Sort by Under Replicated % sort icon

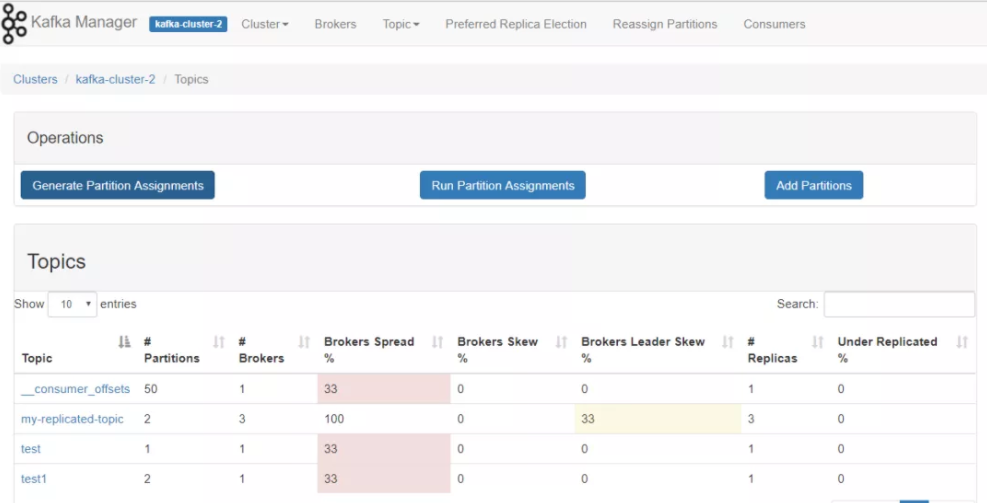962,342
